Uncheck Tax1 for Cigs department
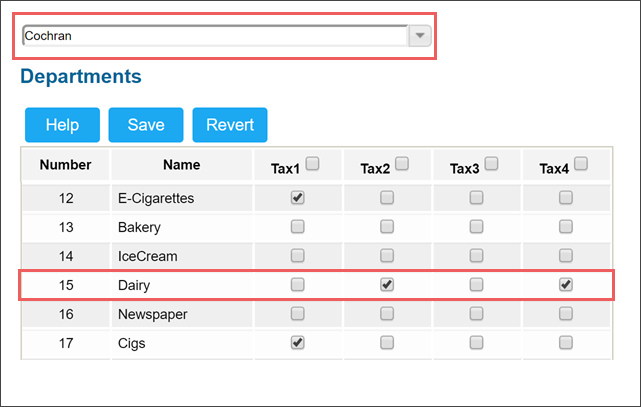Screen dimensions: 641x407 pyautogui.click(x=298, y=342)
